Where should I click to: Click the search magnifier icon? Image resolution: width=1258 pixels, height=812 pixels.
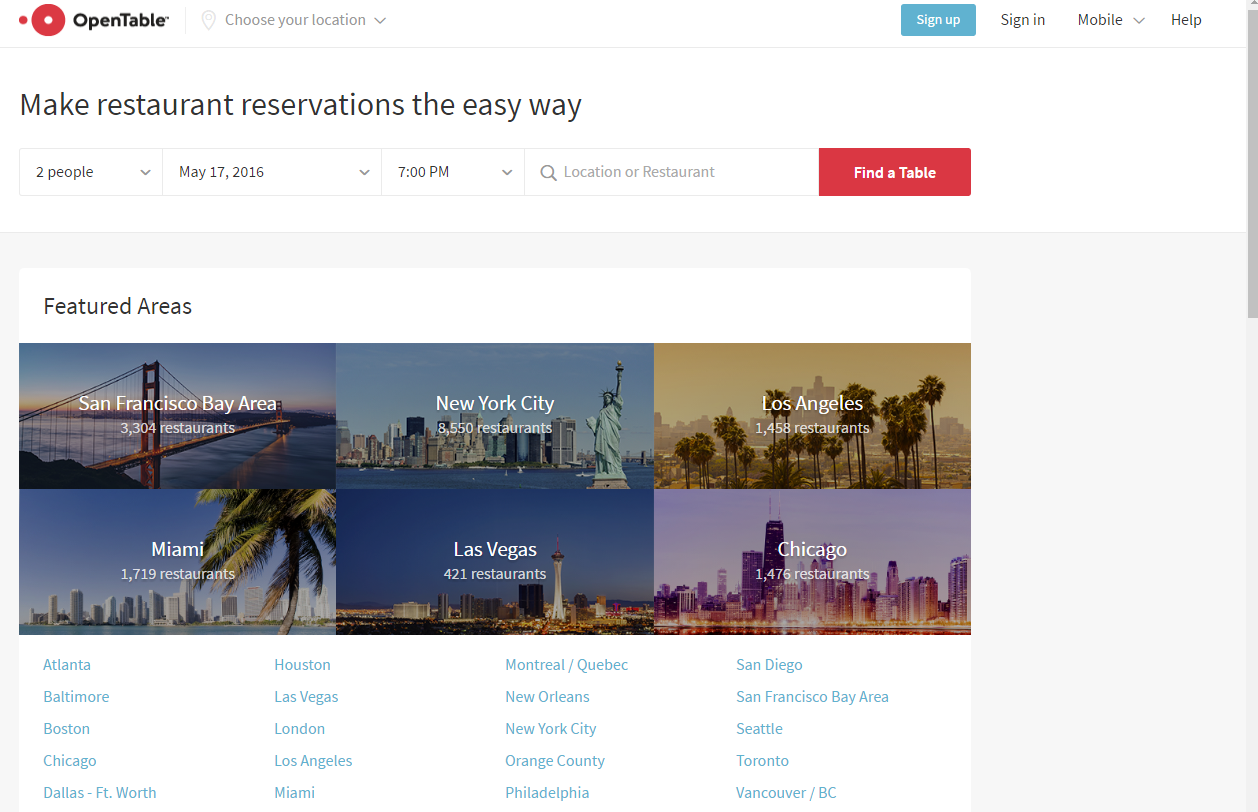[548, 173]
